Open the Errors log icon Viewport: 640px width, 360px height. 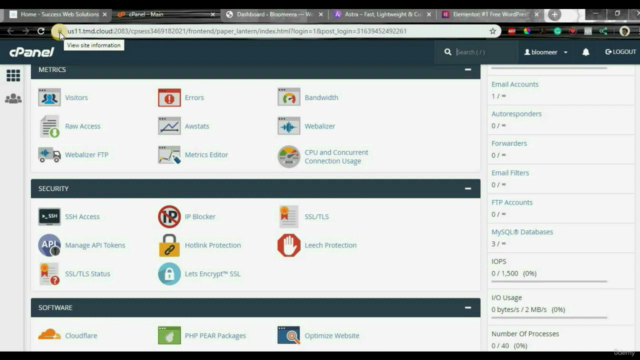click(x=169, y=98)
